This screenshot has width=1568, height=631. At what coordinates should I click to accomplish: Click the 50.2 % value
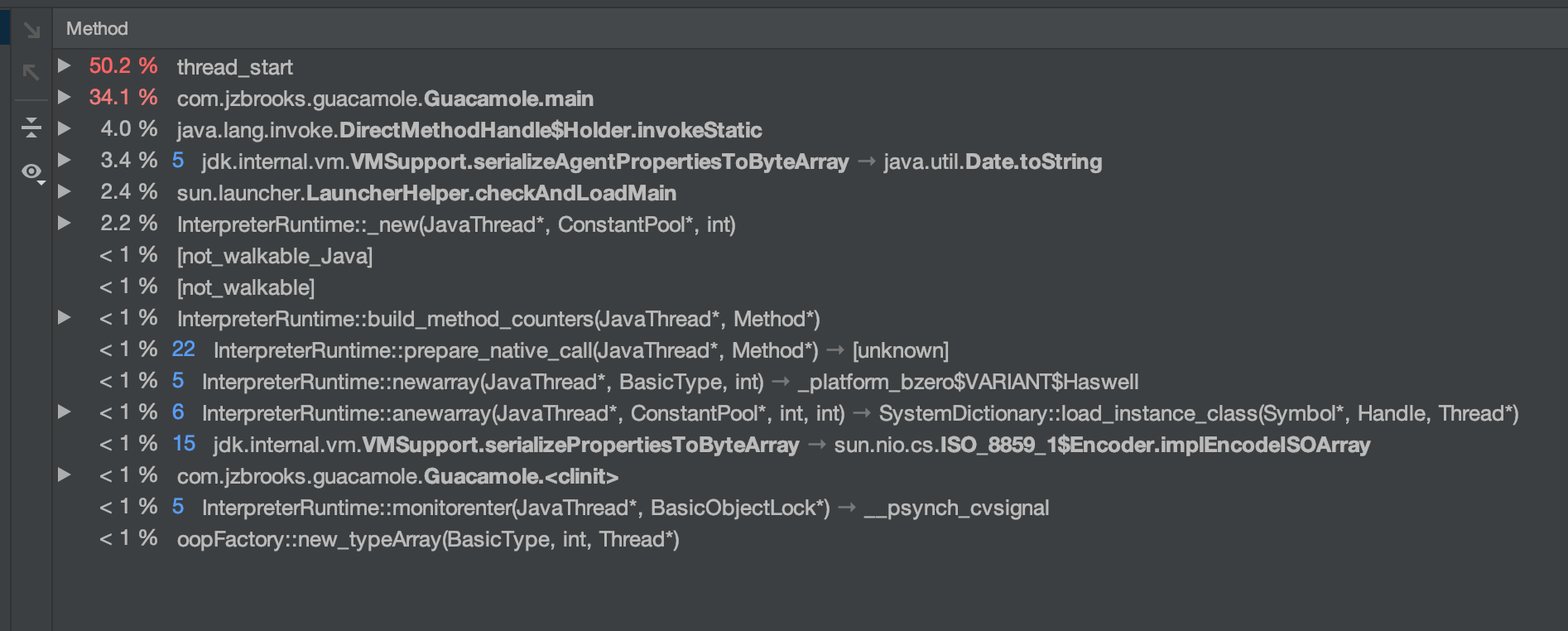[x=123, y=65]
